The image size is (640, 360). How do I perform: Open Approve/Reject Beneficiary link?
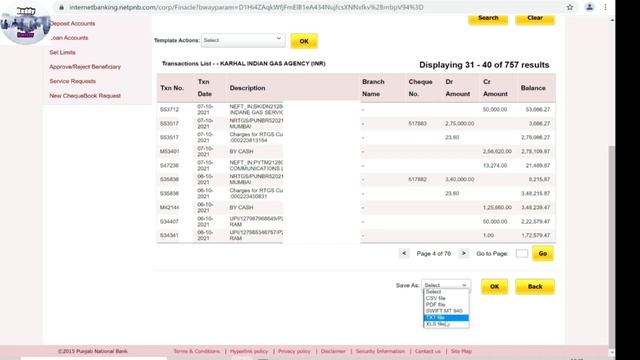point(85,67)
